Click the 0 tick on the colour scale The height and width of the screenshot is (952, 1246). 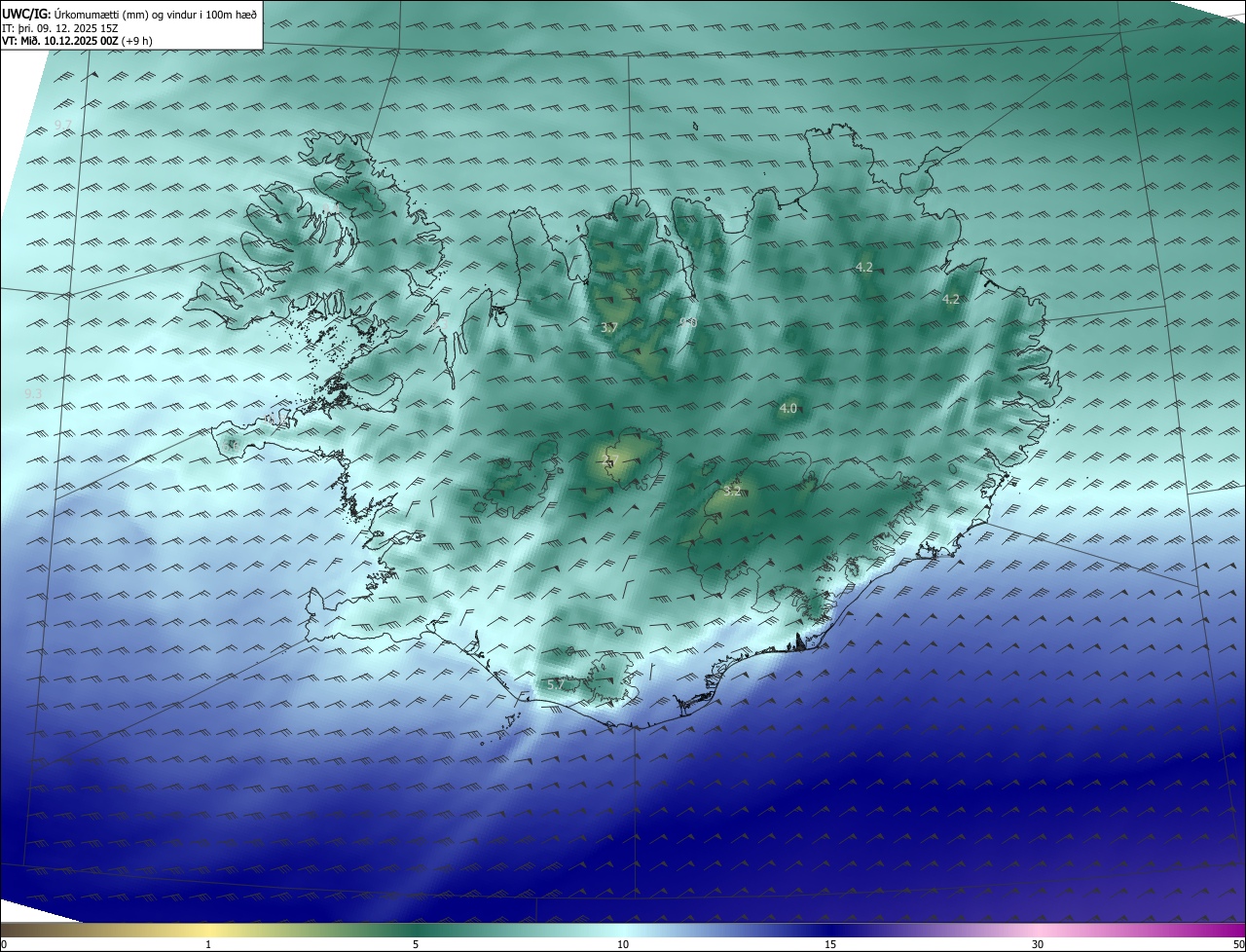[4, 944]
